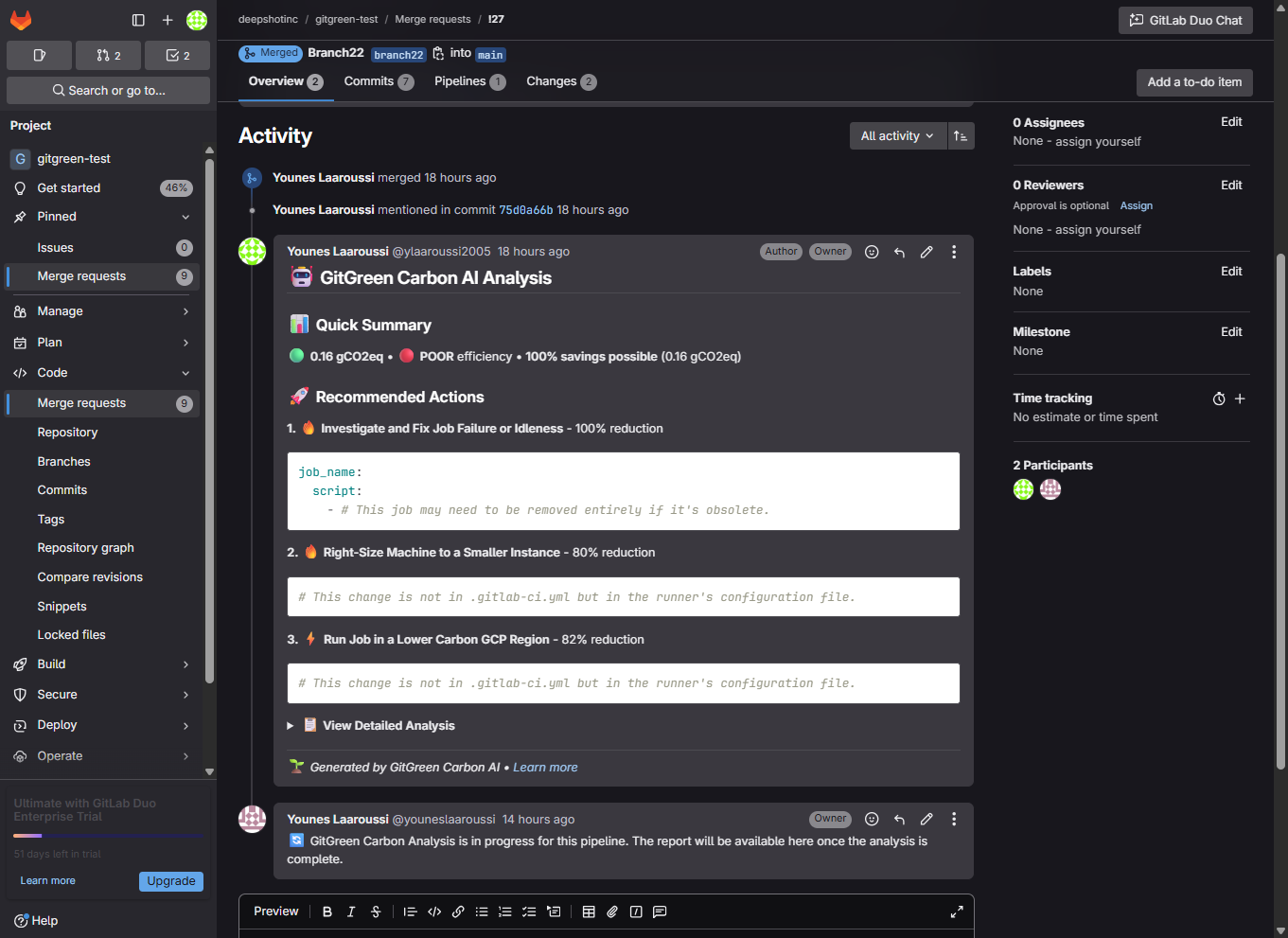Open Help in sidebar footer
1288x938 pixels.
(36, 921)
